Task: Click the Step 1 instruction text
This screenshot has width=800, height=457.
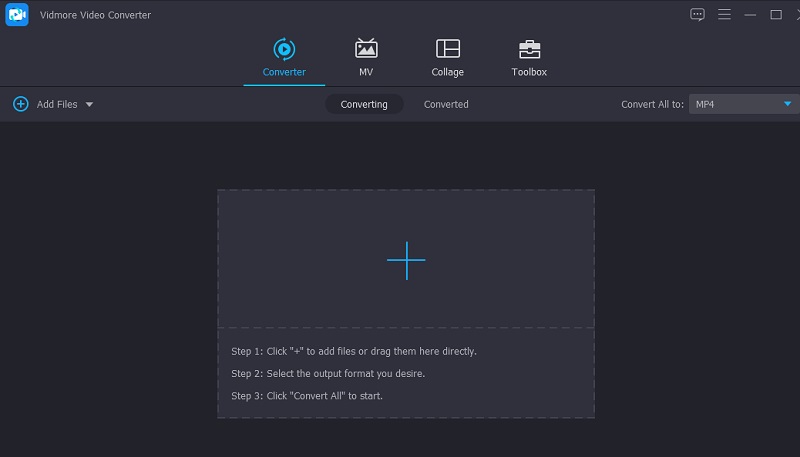Action: [354, 352]
